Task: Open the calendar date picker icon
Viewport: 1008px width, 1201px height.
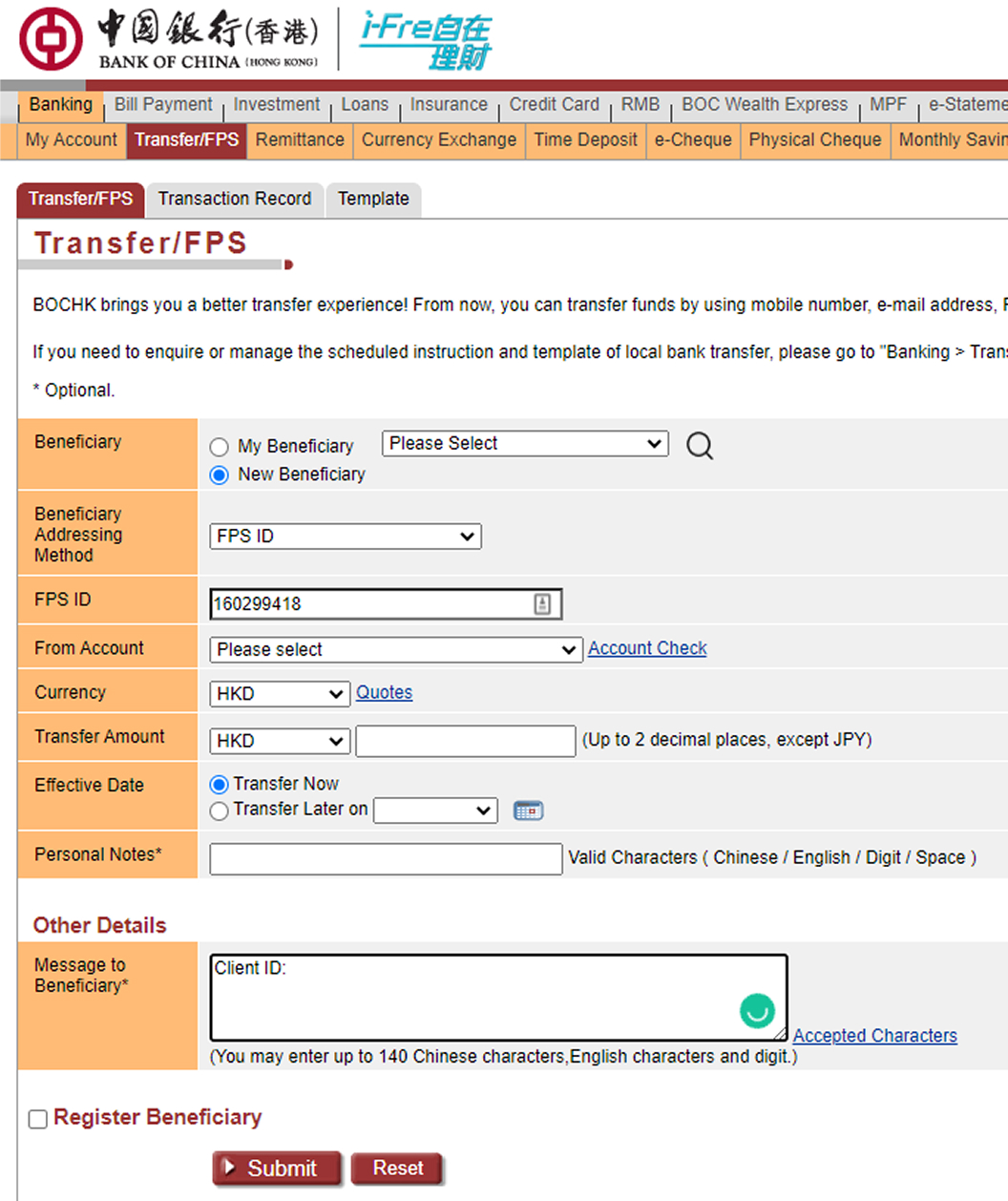Action: (x=528, y=811)
